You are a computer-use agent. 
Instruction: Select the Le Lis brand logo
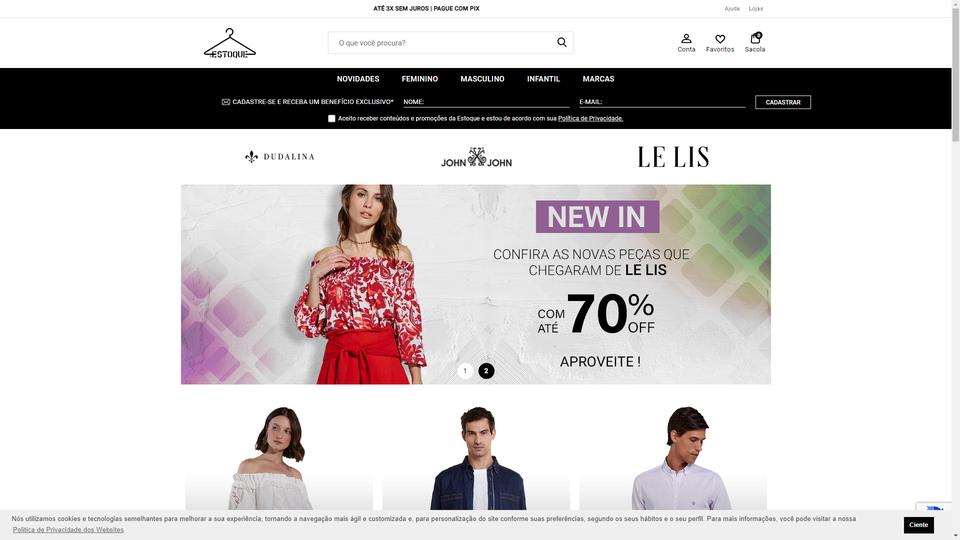(x=673, y=157)
